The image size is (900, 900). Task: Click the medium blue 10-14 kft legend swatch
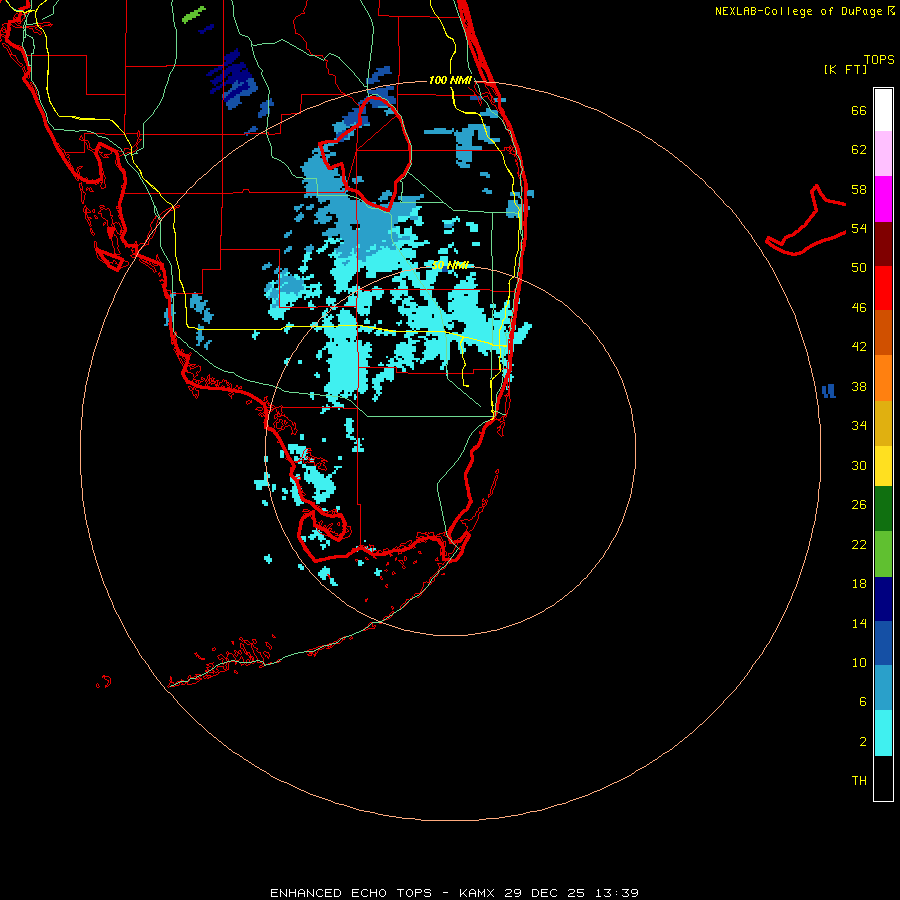pos(883,643)
